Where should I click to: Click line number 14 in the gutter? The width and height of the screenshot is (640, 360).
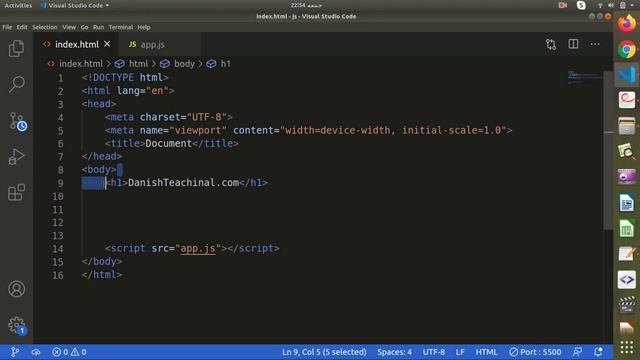coord(58,249)
